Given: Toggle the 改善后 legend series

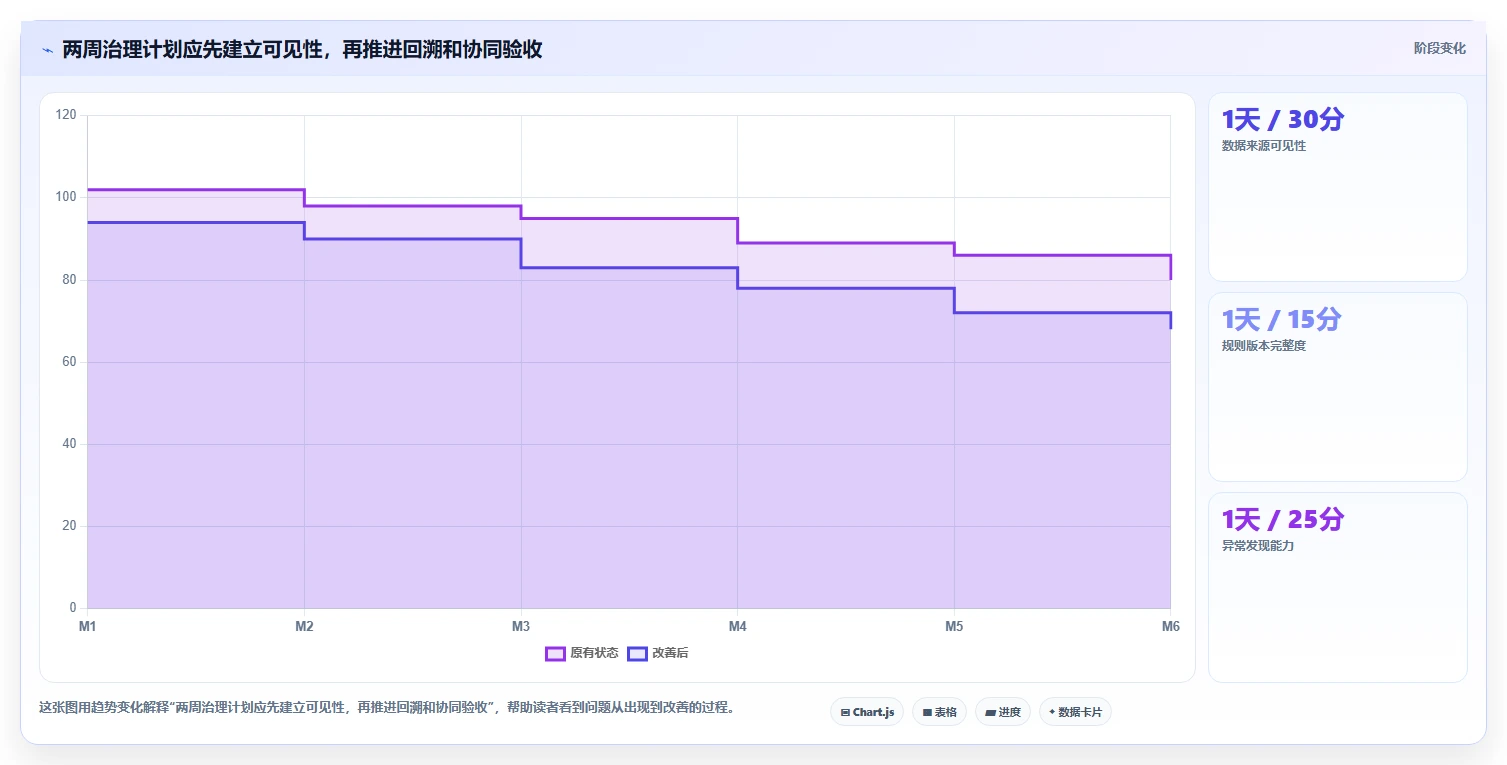Looking at the screenshot, I should [658, 653].
